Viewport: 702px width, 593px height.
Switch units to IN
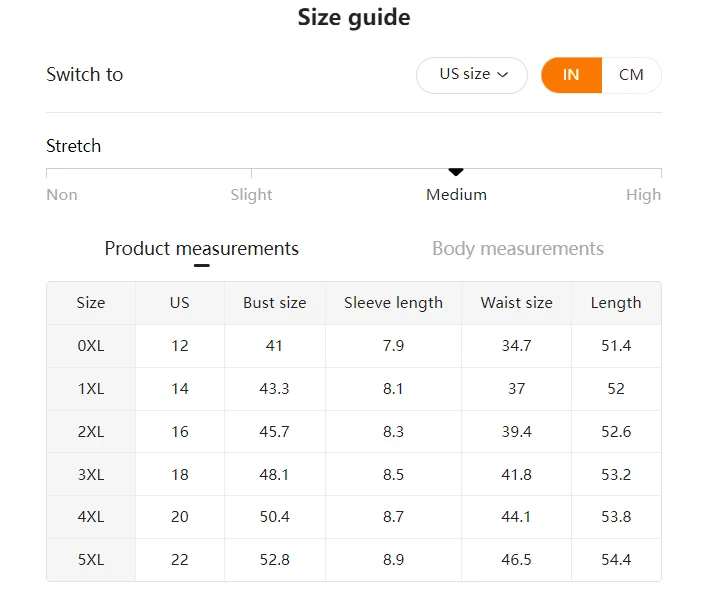click(x=571, y=75)
